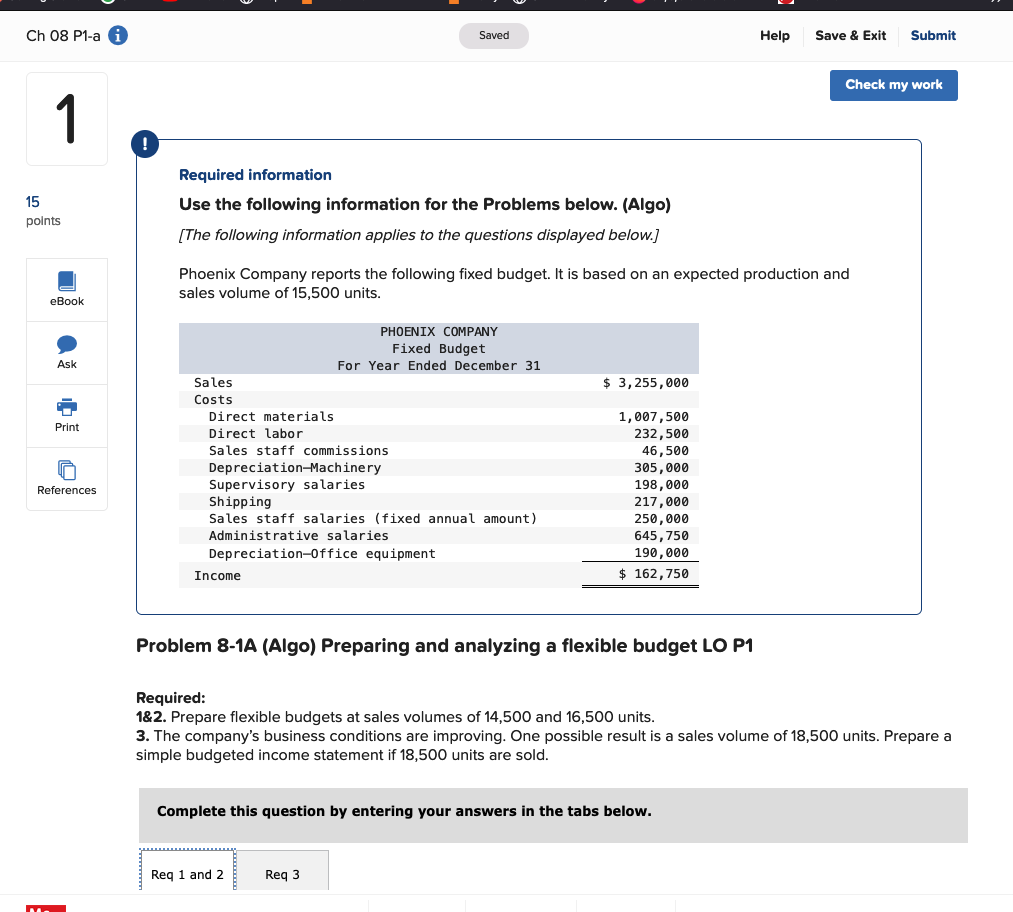Click Check my work button
The height and width of the screenshot is (912, 1013).
pyautogui.click(x=893, y=85)
